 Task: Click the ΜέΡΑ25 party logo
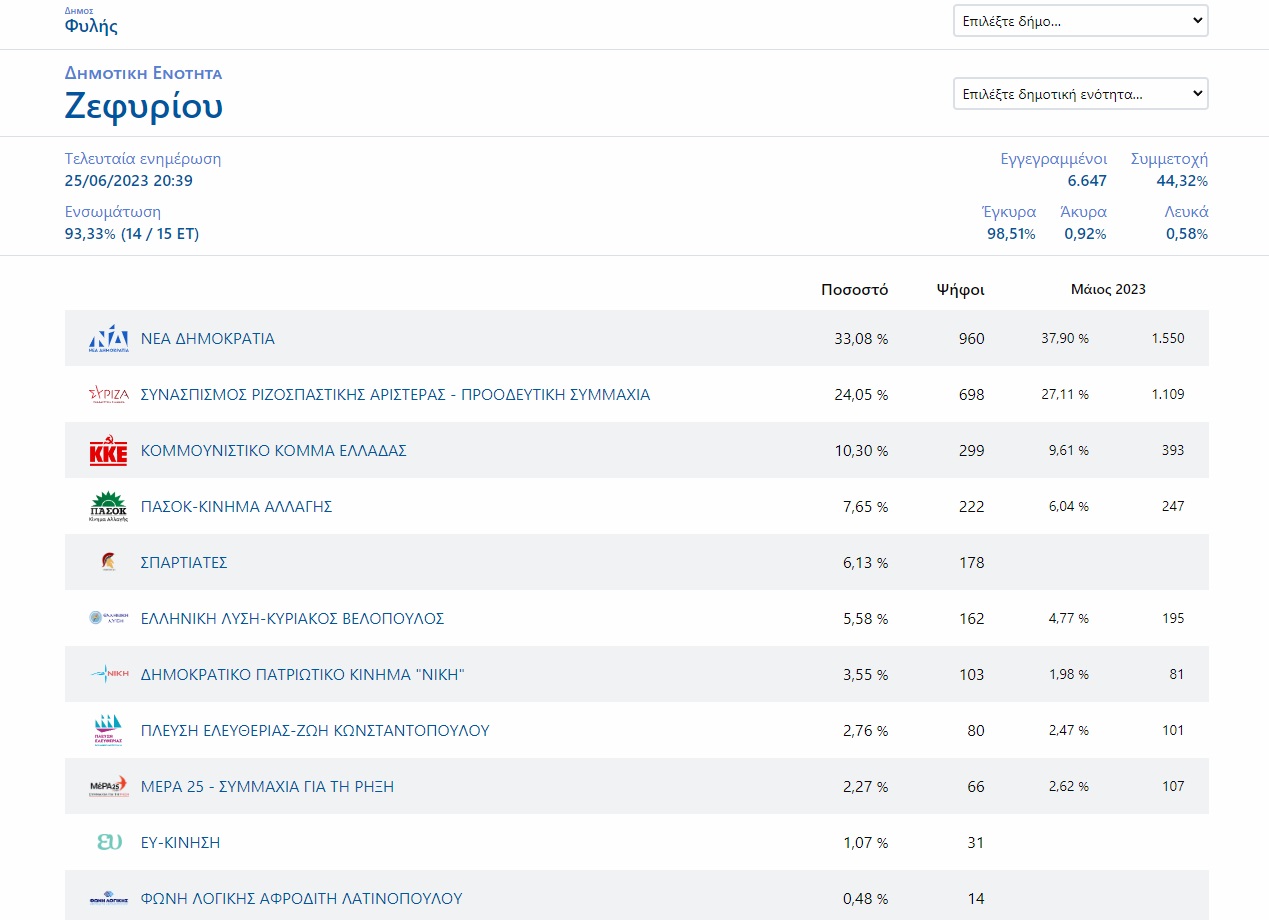coord(108,787)
